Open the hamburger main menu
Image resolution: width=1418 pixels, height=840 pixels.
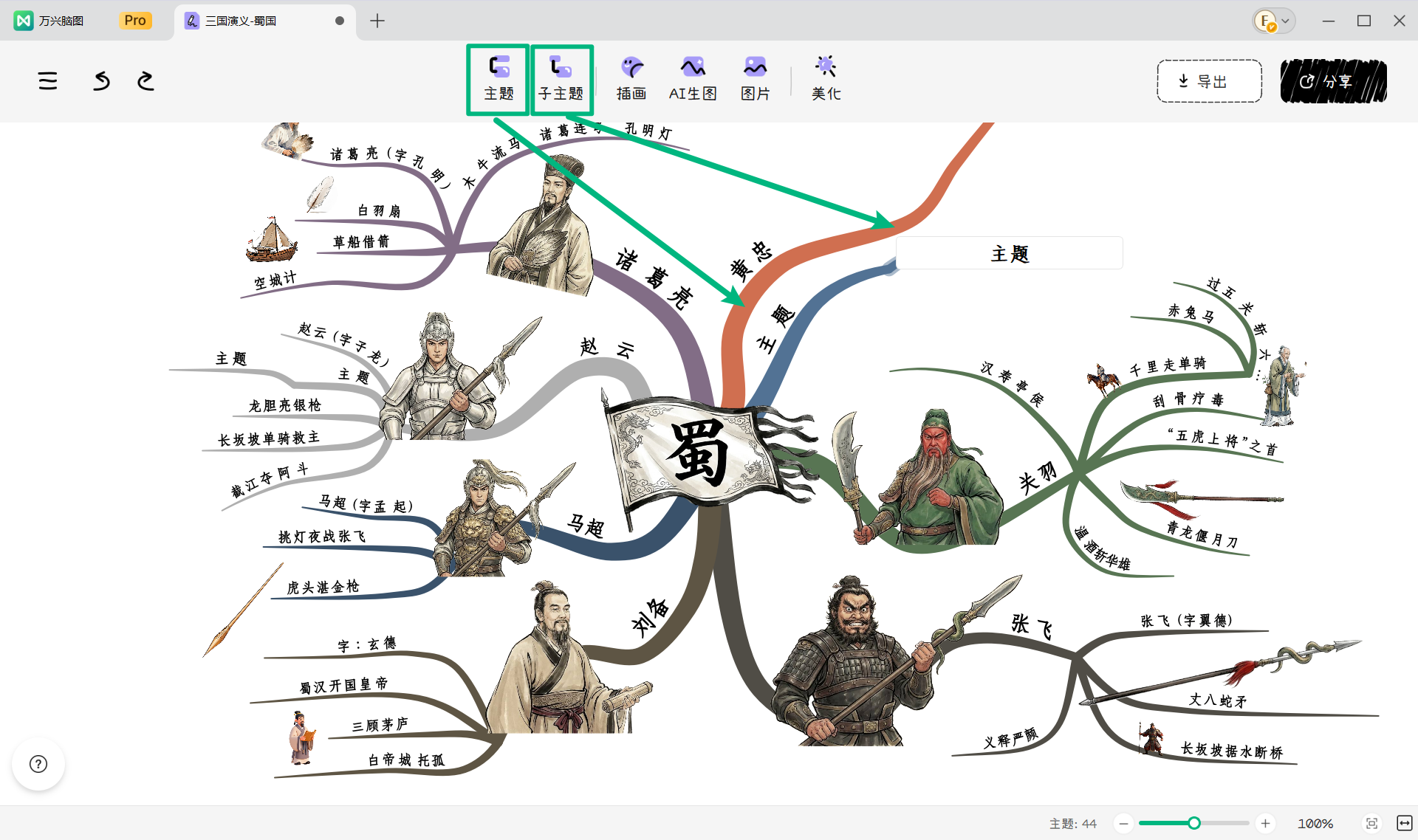pyautogui.click(x=48, y=80)
